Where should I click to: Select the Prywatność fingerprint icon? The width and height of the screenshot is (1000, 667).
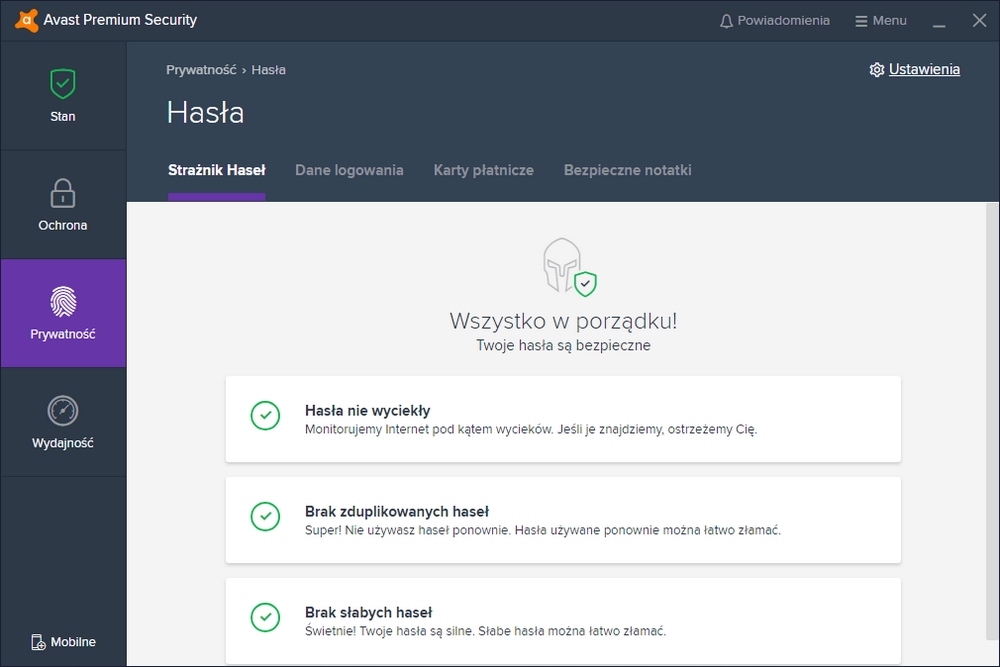(62, 301)
